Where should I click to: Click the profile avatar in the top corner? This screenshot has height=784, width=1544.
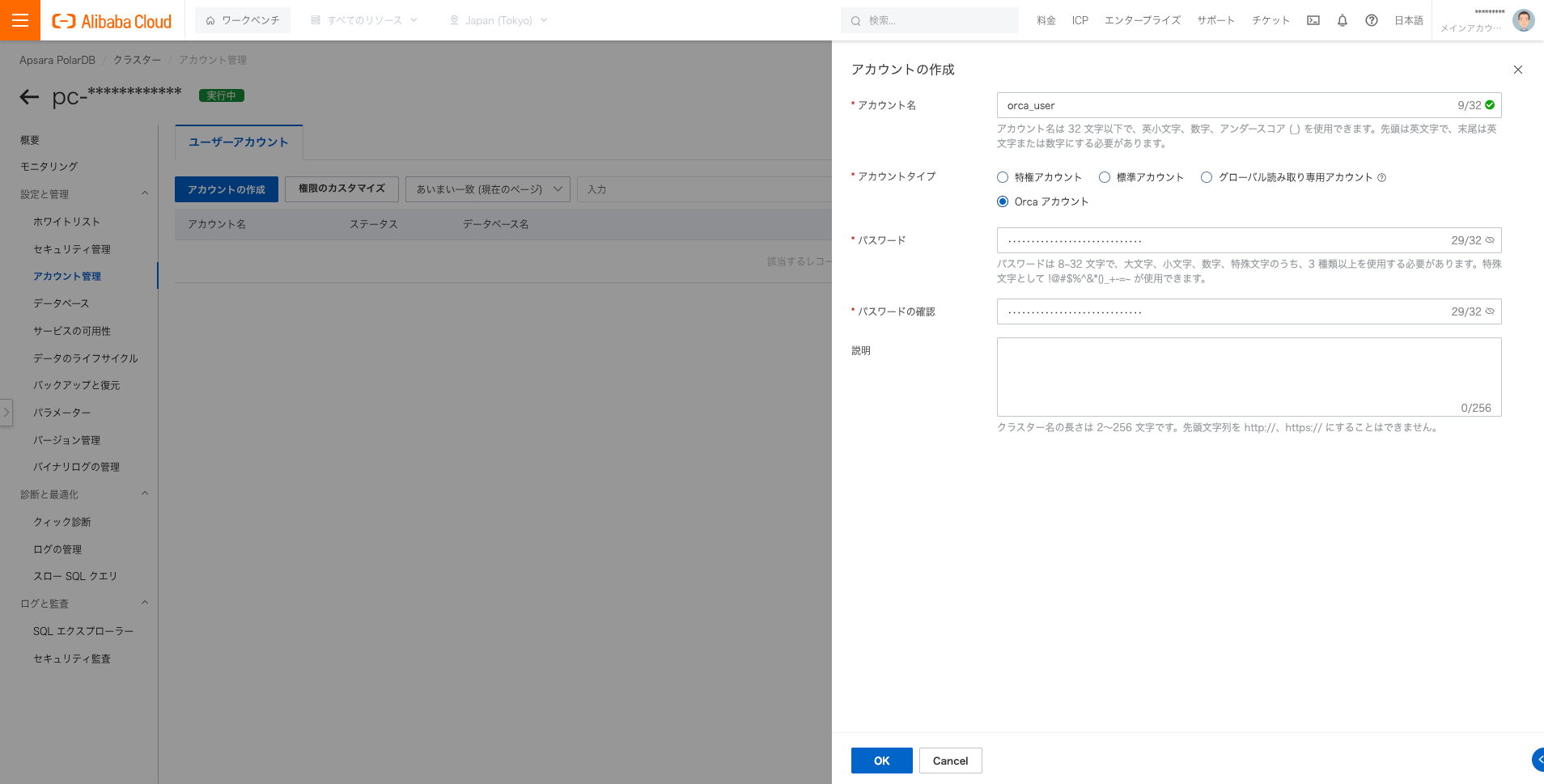pos(1523,20)
